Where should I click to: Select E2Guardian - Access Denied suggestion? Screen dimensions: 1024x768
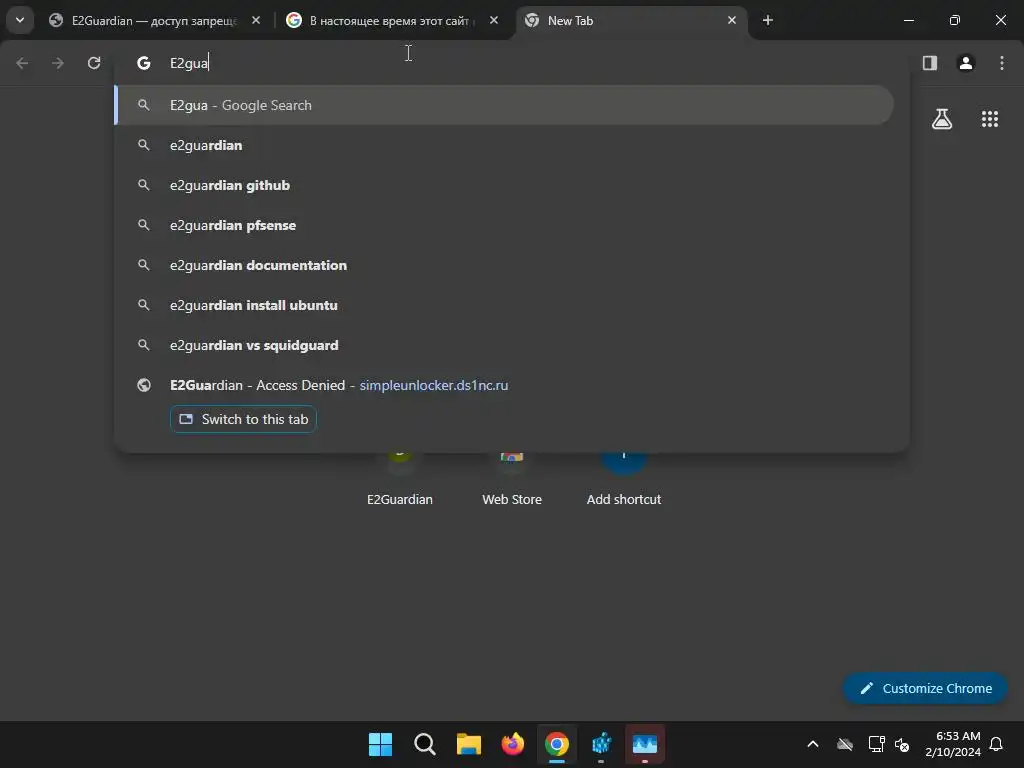coord(504,385)
